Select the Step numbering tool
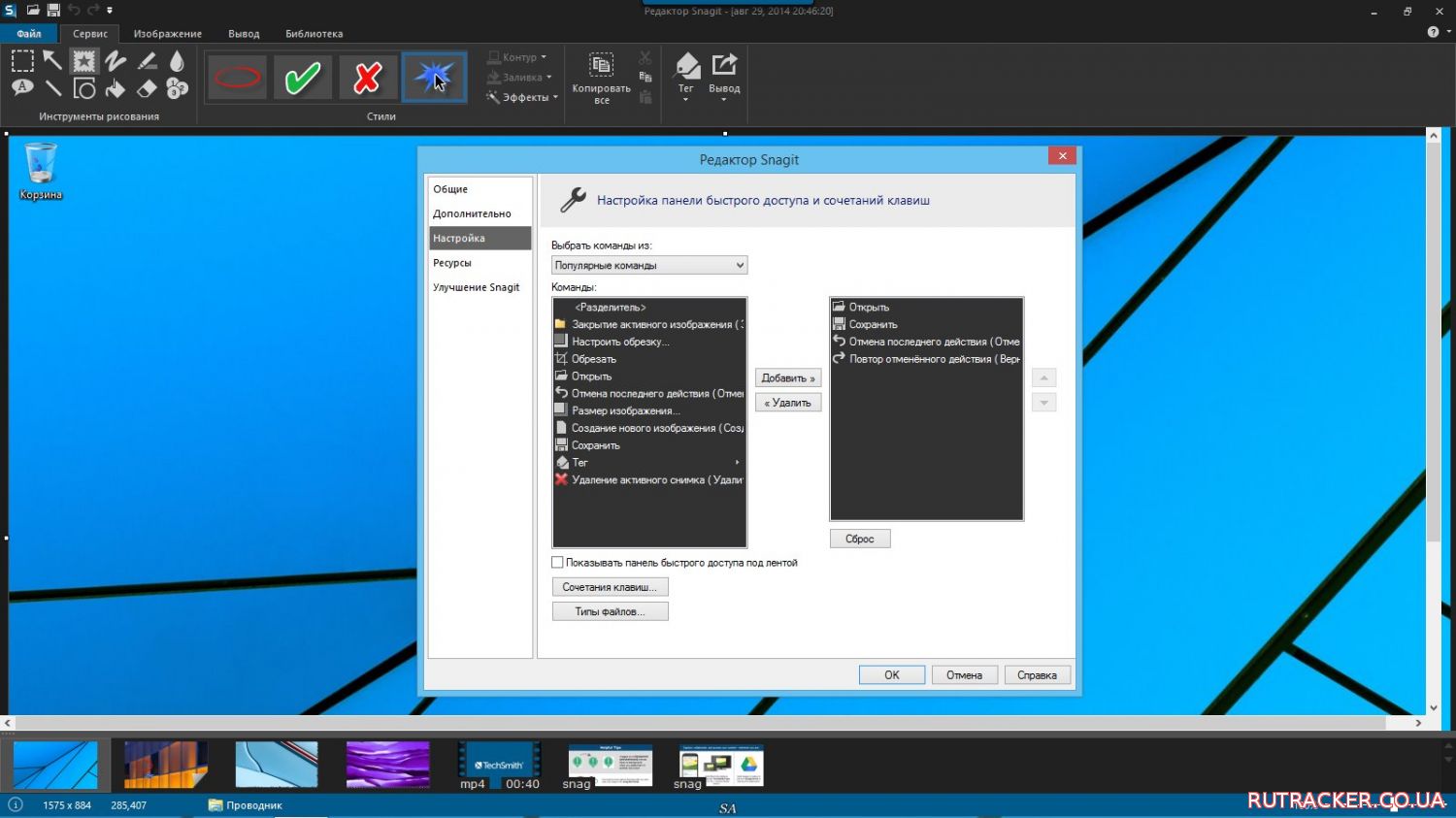Screen dimensions: 1456x818 (177, 88)
